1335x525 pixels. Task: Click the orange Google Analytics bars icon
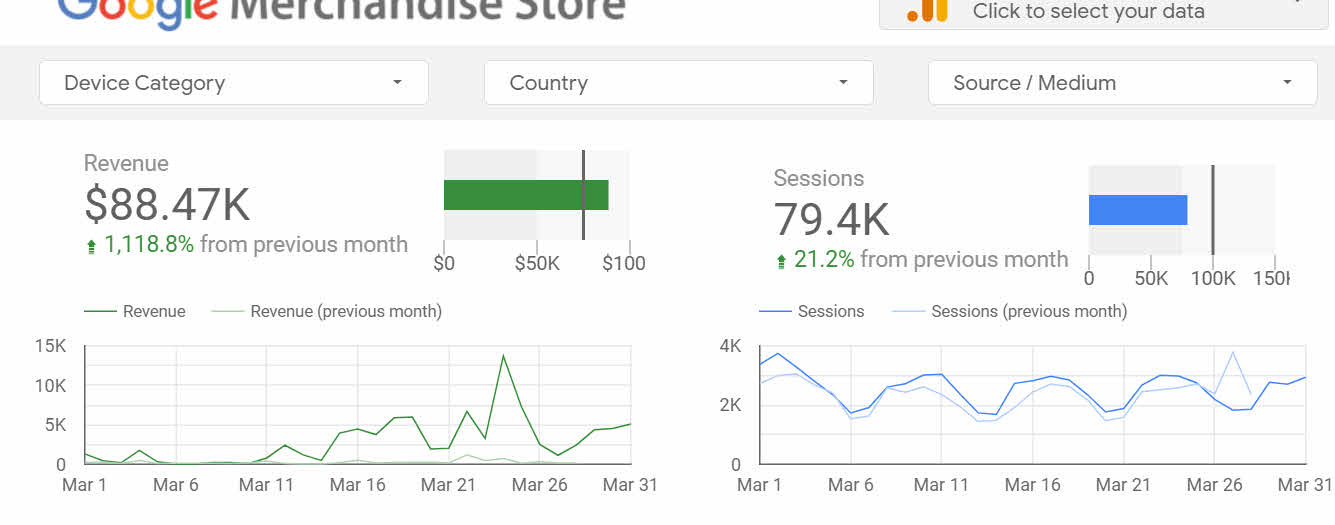pos(927,10)
